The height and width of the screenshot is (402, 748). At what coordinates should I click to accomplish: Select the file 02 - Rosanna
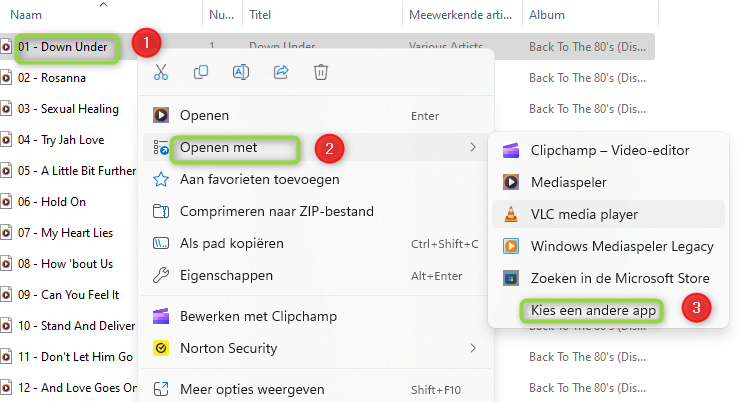pyautogui.click(x=52, y=78)
